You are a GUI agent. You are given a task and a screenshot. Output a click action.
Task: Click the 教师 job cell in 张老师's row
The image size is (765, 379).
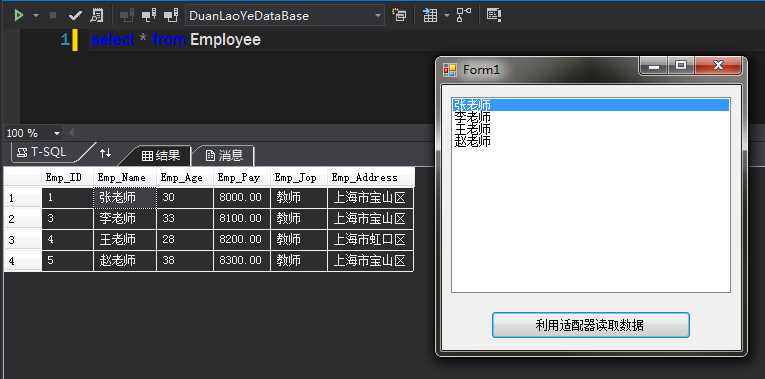(299, 198)
